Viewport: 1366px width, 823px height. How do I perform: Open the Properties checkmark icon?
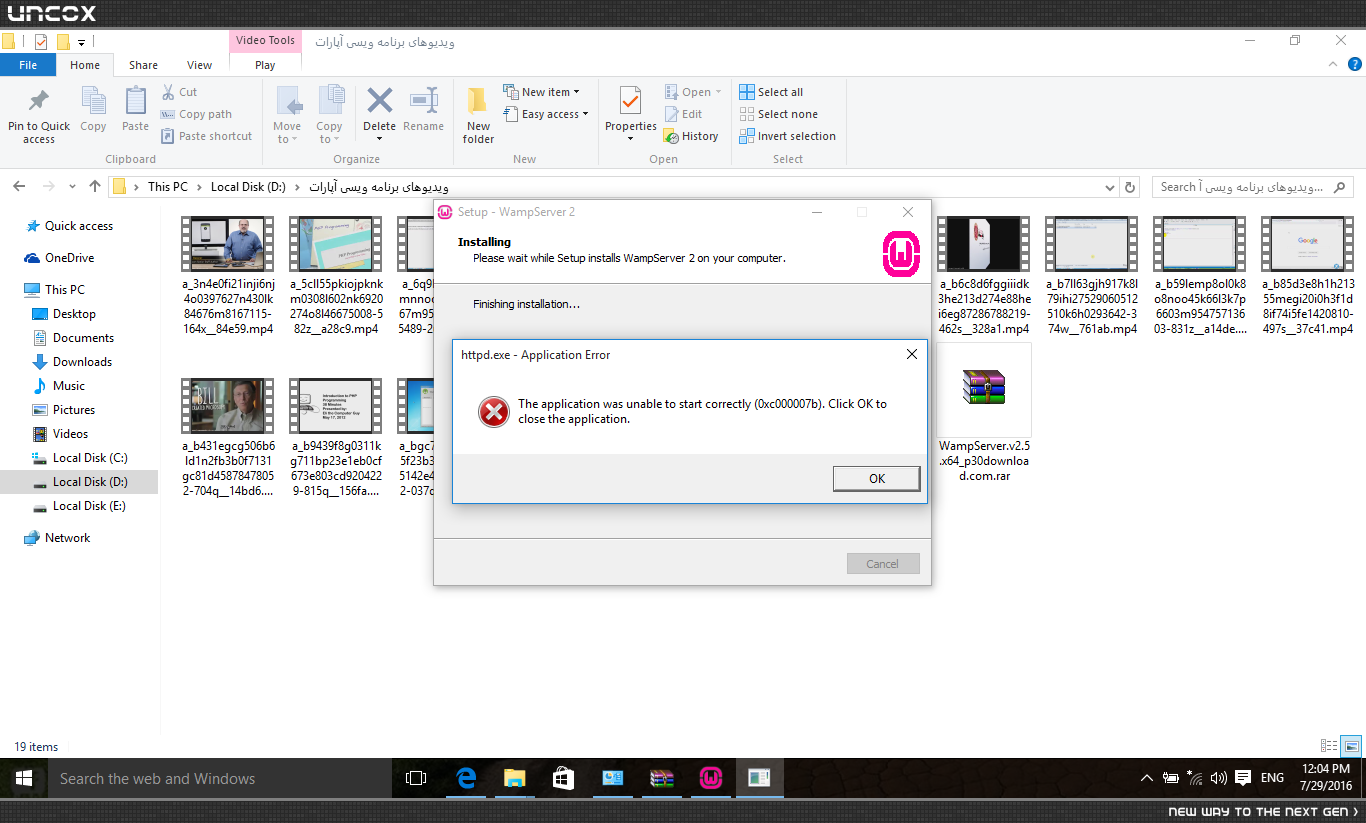630,101
